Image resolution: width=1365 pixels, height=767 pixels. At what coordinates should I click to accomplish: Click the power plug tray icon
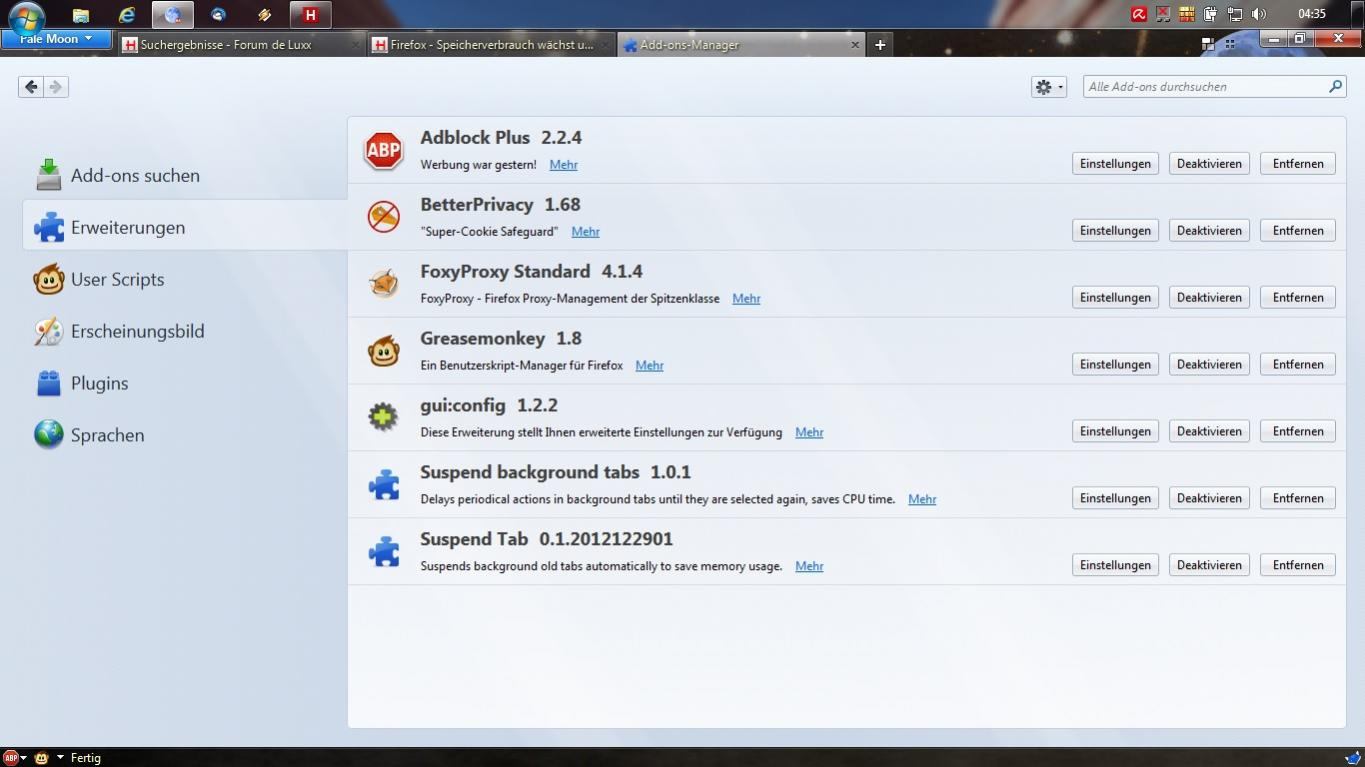coord(1210,14)
